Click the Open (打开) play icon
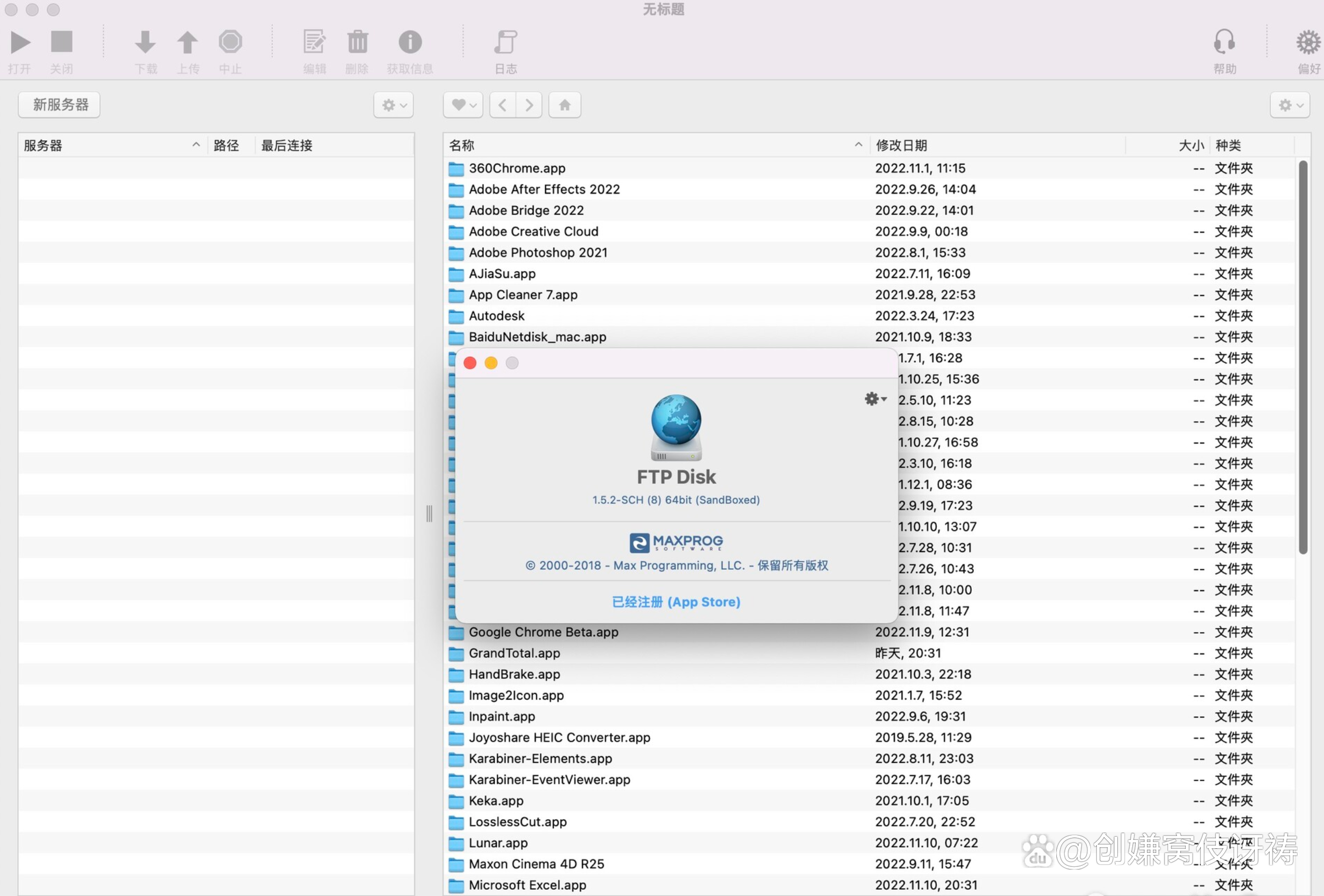Screen dimensions: 1324x896 pyautogui.click(x=20, y=42)
